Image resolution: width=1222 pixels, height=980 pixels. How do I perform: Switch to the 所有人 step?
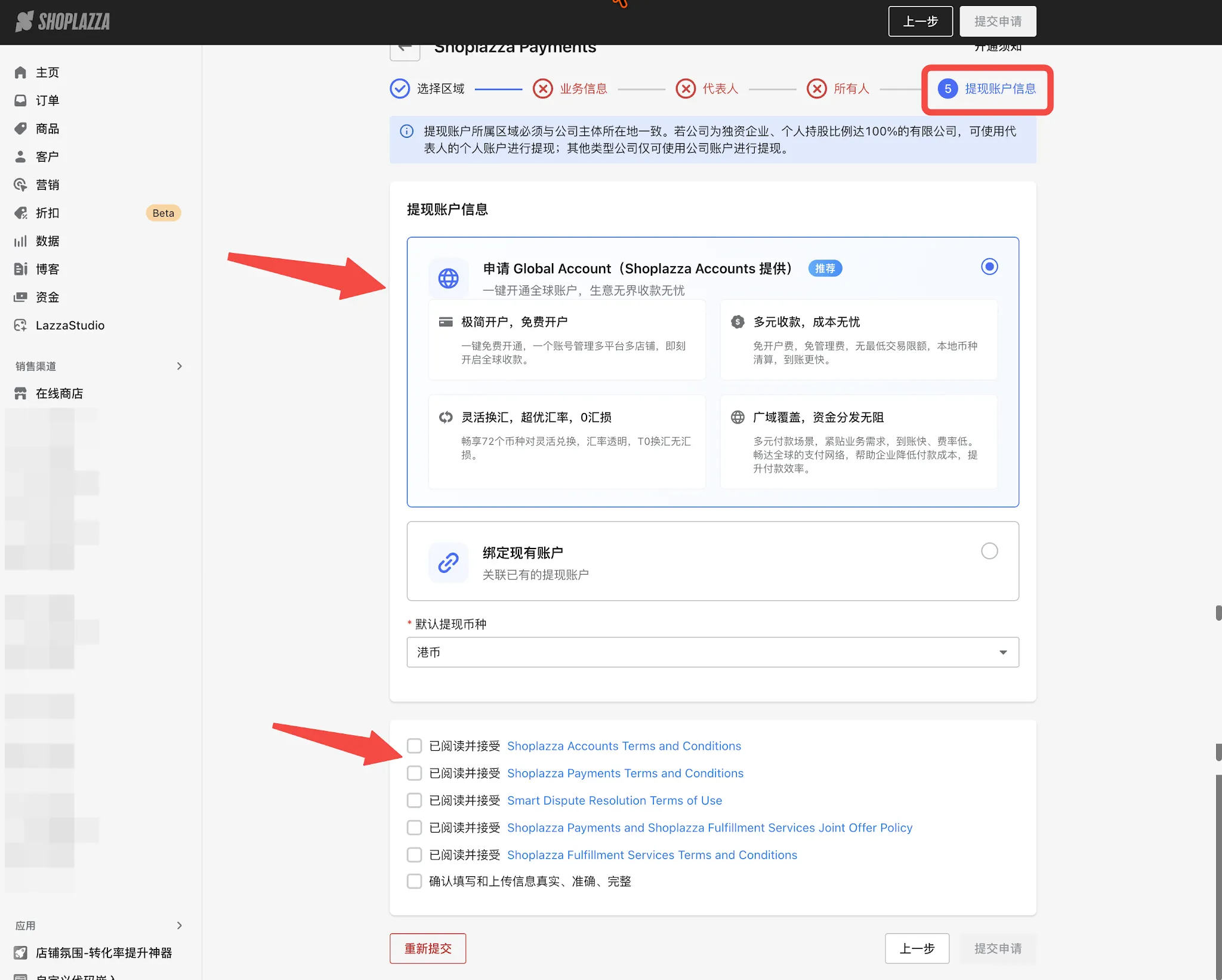click(838, 88)
